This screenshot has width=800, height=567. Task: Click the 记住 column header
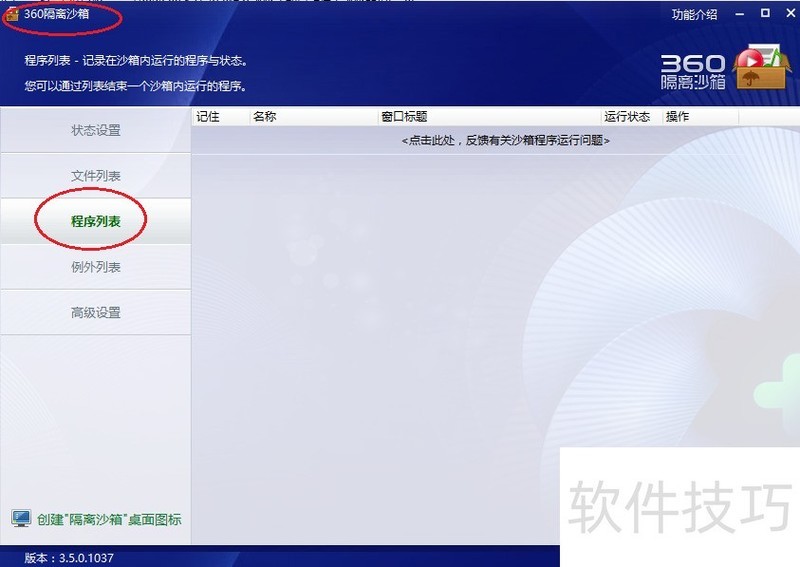pyautogui.click(x=220, y=117)
